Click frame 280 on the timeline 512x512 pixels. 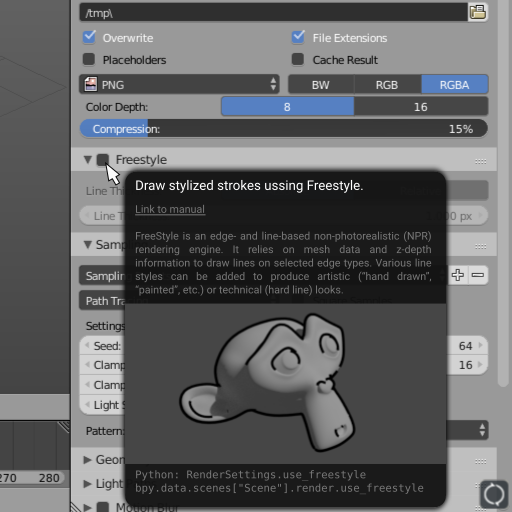[x=49, y=478]
